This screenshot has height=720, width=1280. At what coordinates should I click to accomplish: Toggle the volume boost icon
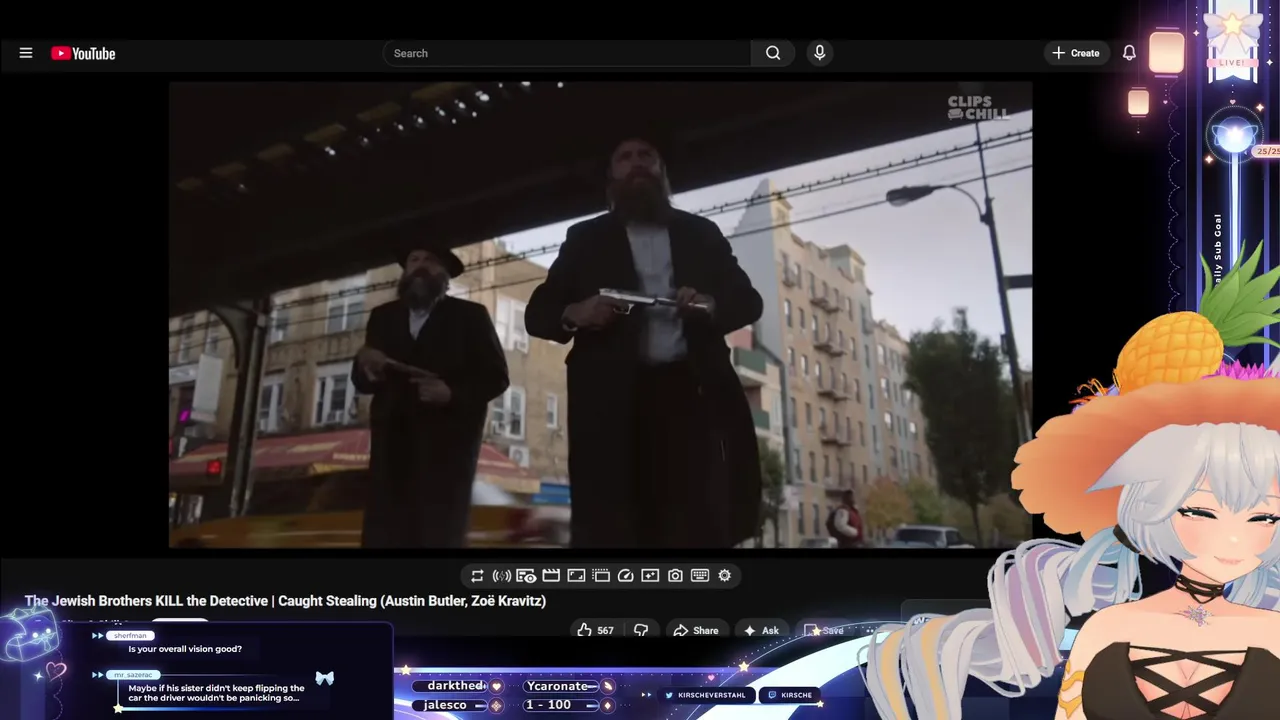tap(502, 575)
